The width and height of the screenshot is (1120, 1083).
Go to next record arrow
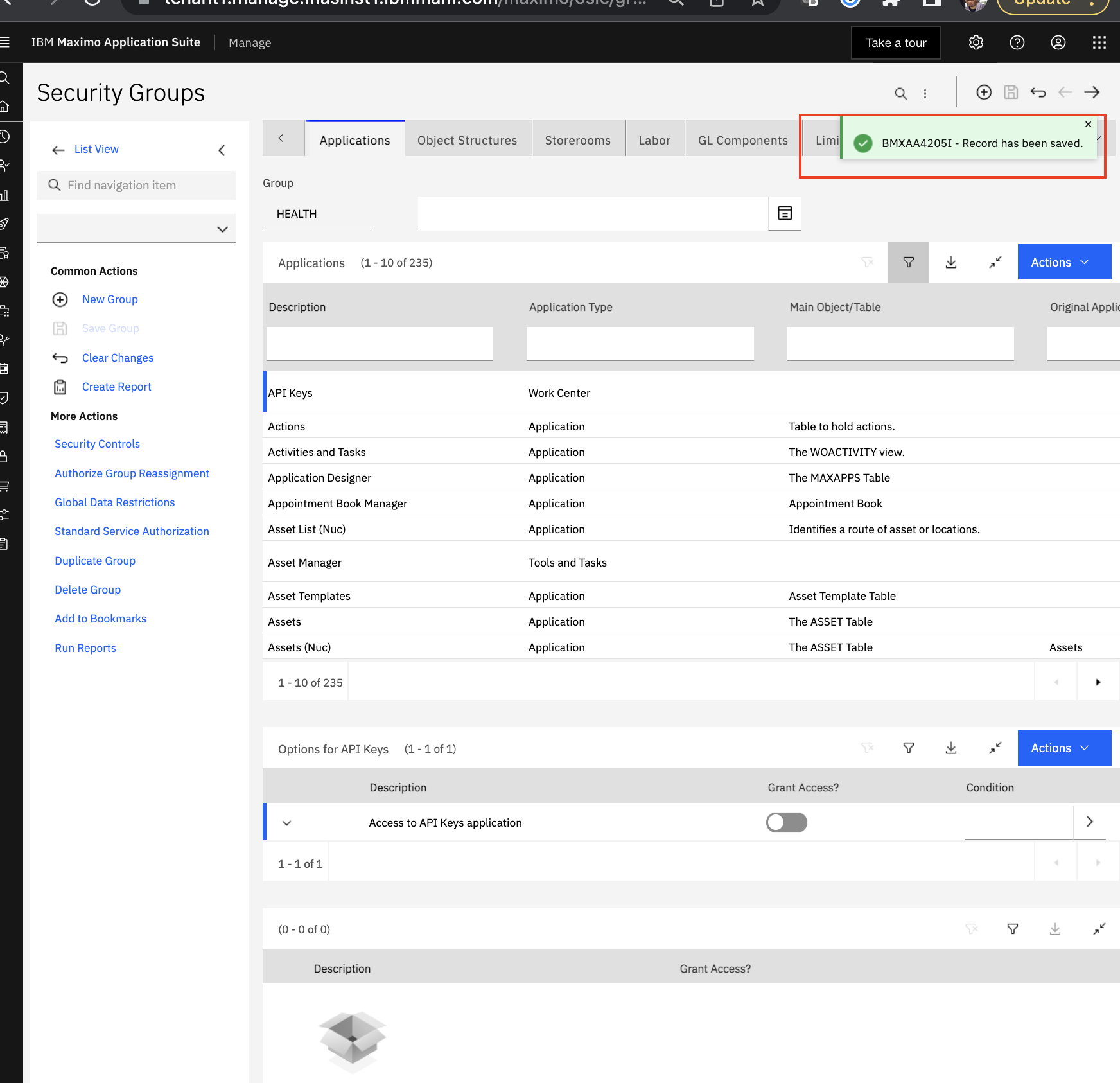tap(1092, 92)
